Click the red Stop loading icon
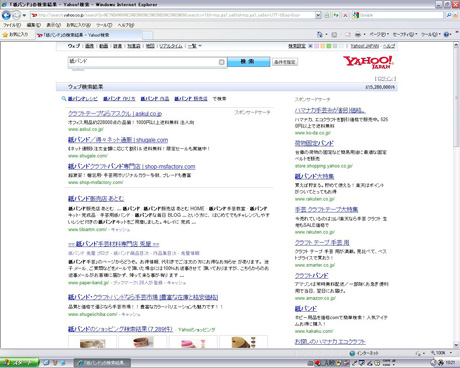The width and height of the screenshot is (460, 368). click(x=345, y=15)
